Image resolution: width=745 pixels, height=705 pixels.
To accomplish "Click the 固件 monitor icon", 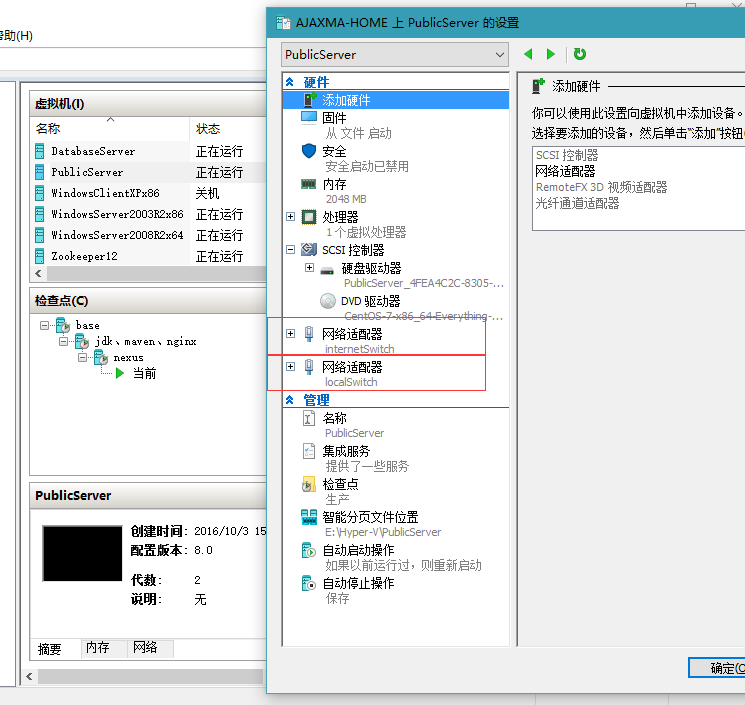I will pos(309,117).
